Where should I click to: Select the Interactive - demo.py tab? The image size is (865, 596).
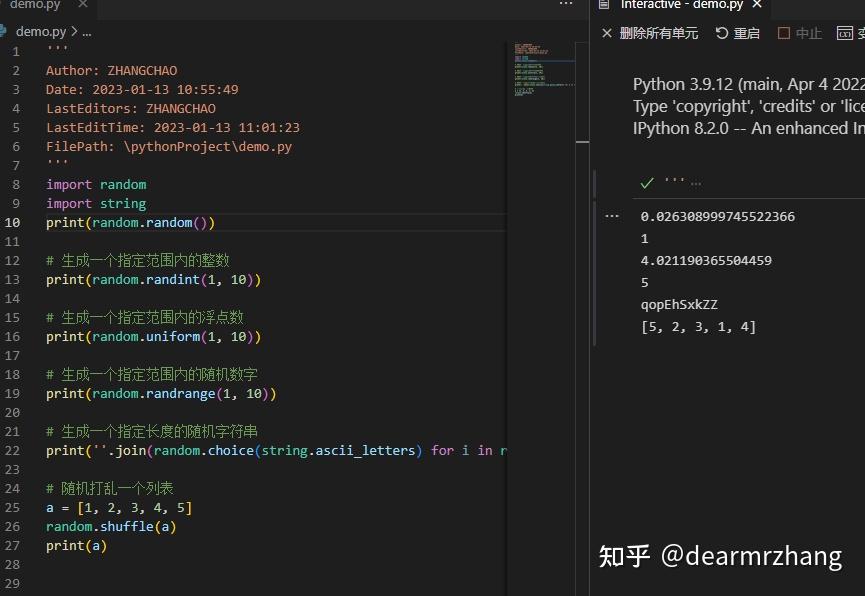pyautogui.click(x=682, y=4)
